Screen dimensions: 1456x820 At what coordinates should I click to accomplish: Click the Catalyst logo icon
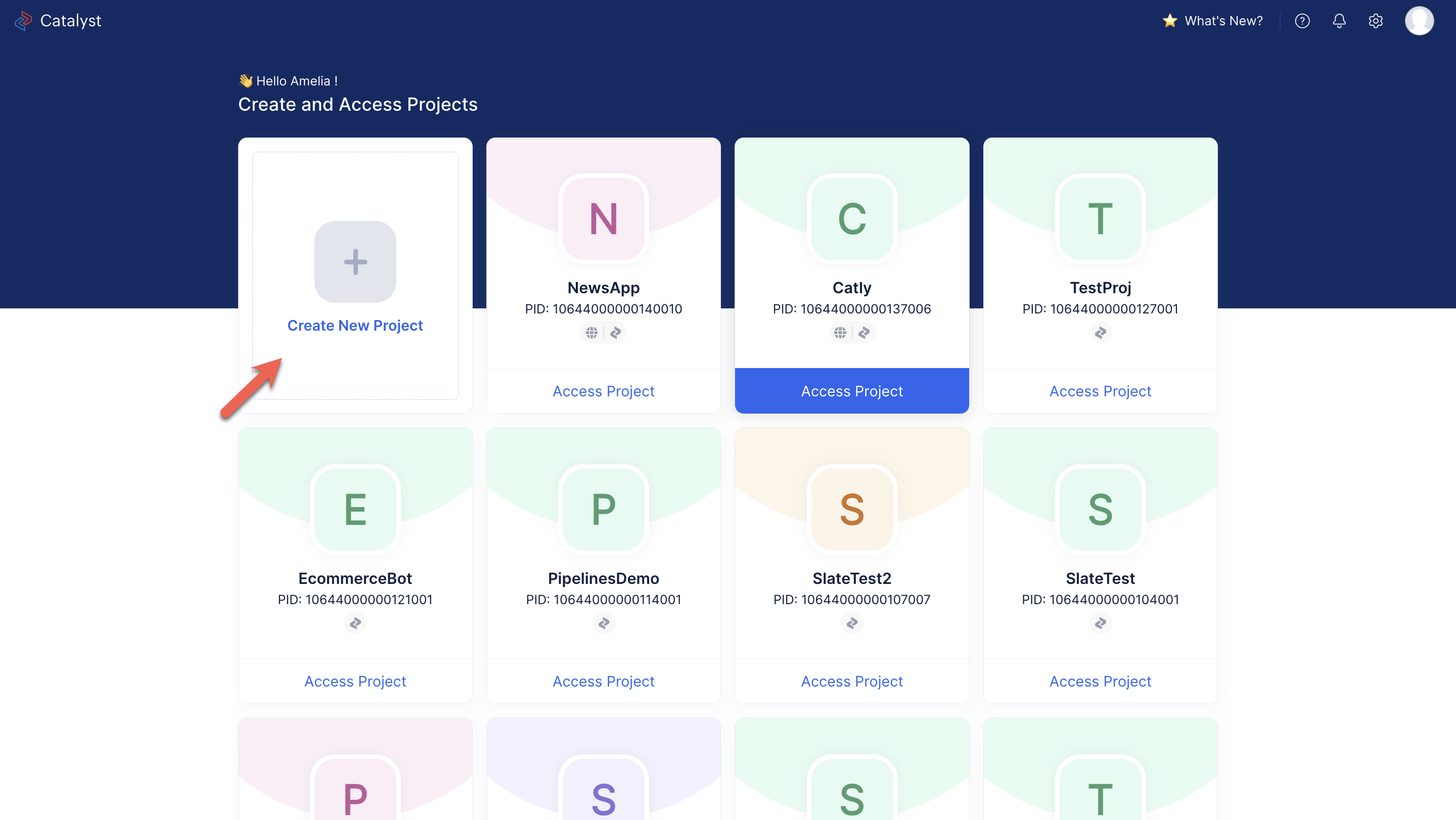pos(23,21)
